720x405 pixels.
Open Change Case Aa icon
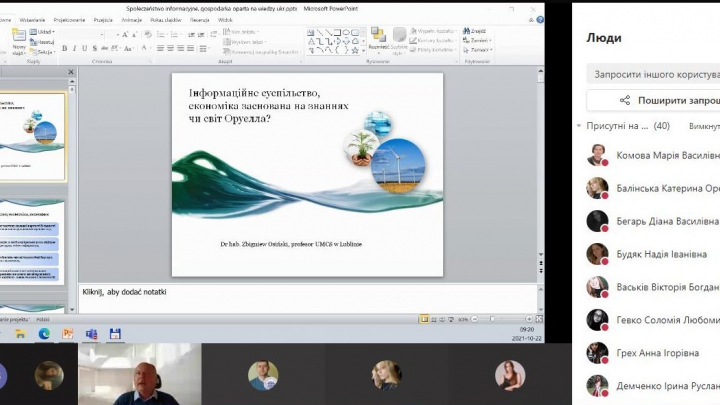pyautogui.click(x=128, y=48)
